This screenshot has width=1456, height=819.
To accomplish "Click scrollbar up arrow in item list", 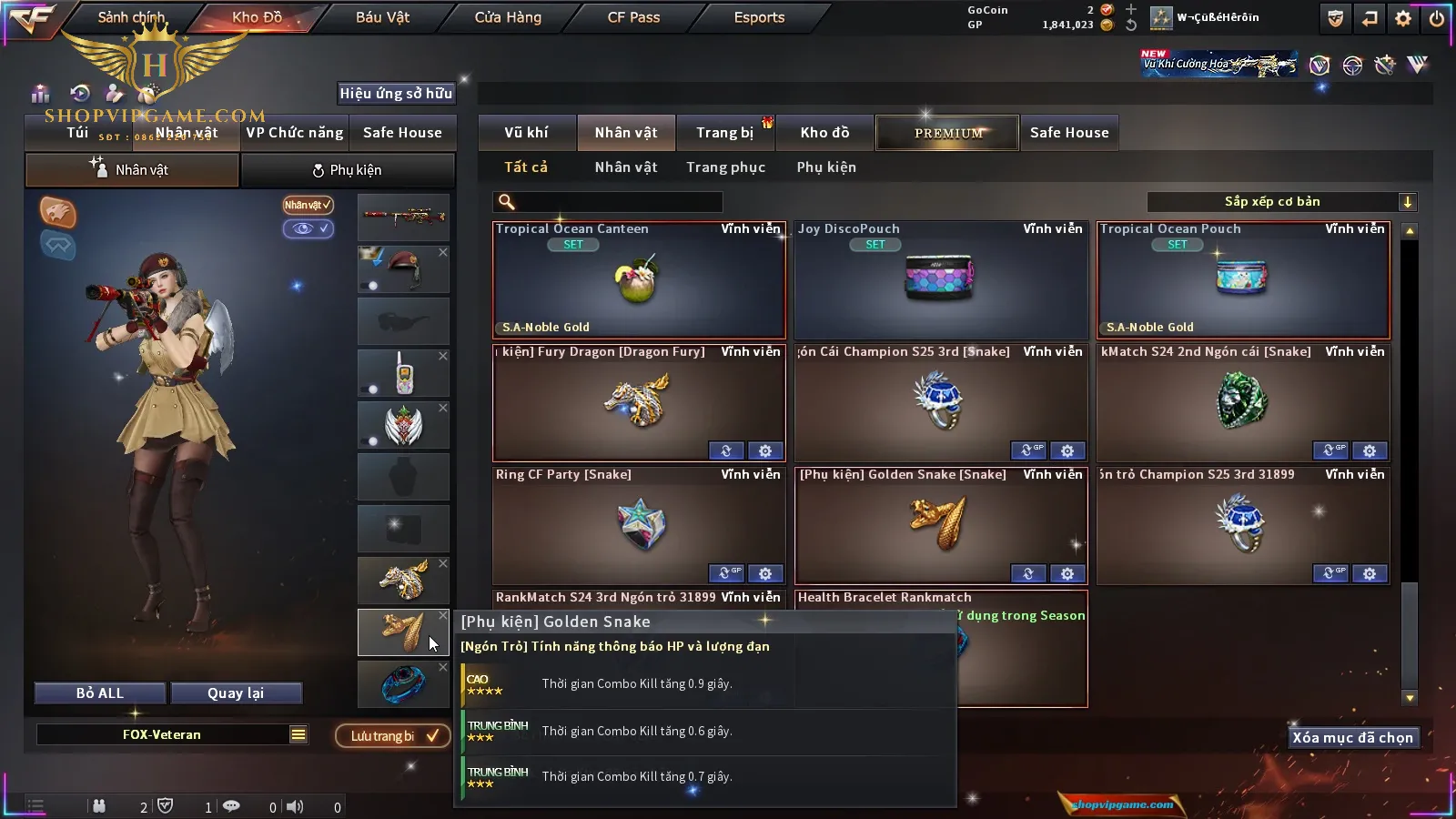I will click(1410, 231).
